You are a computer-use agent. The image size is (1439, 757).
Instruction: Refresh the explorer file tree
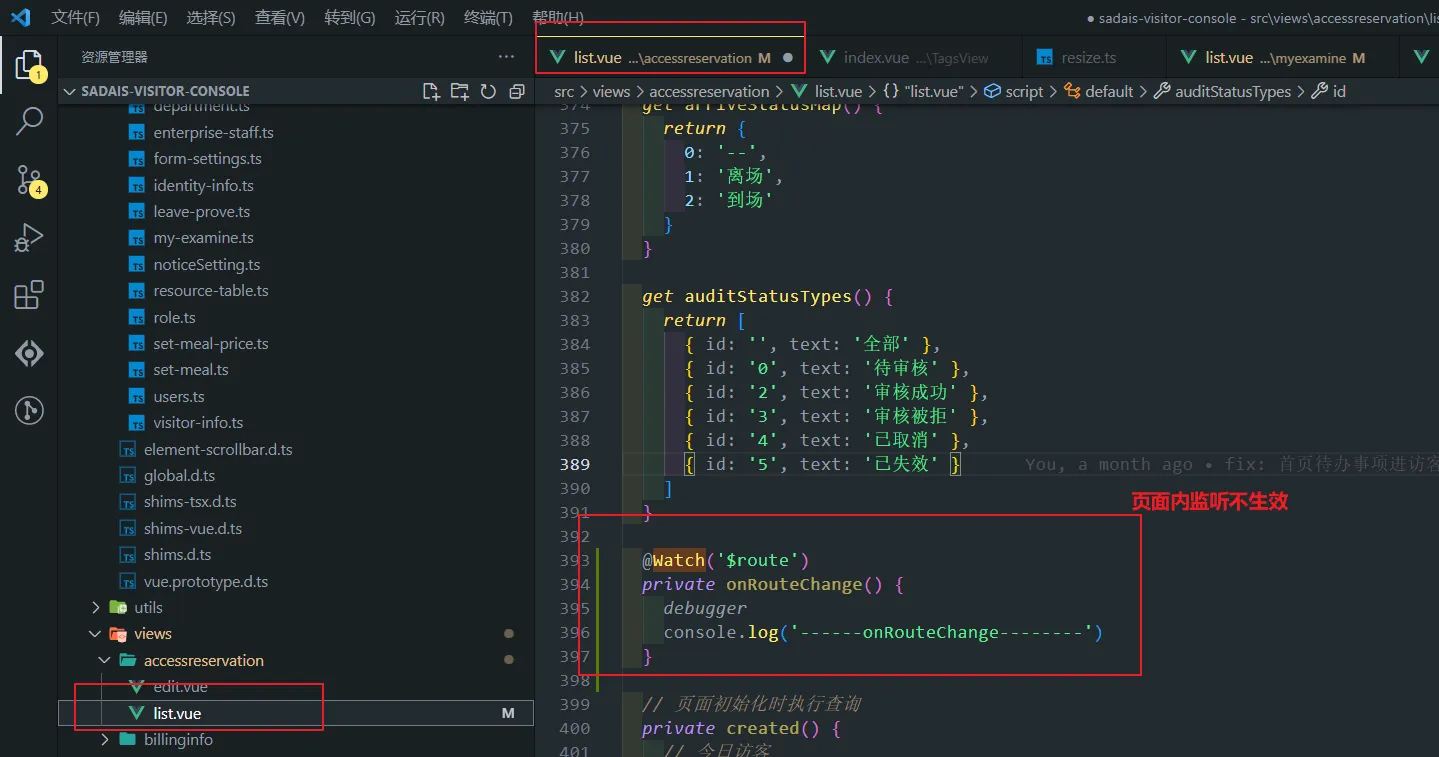pyautogui.click(x=488, y=91)
